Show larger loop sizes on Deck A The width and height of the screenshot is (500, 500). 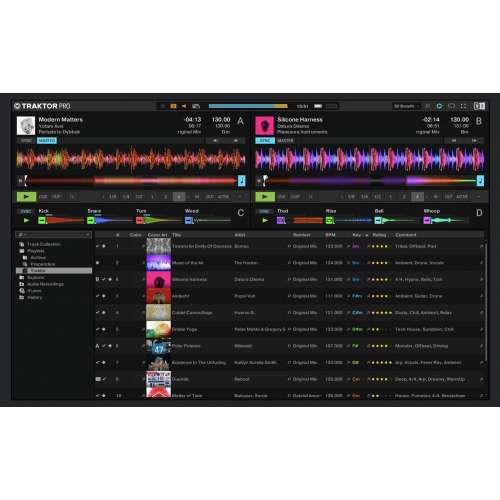point(188,197)
